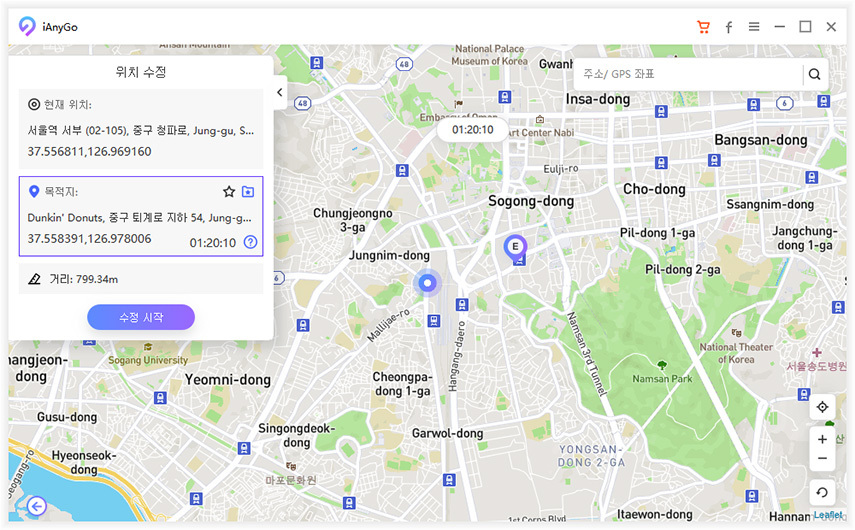Click the 현재 위치 label
Viewport: 855px width, 530px height.
pyautogui.click(x=68, y=105)
